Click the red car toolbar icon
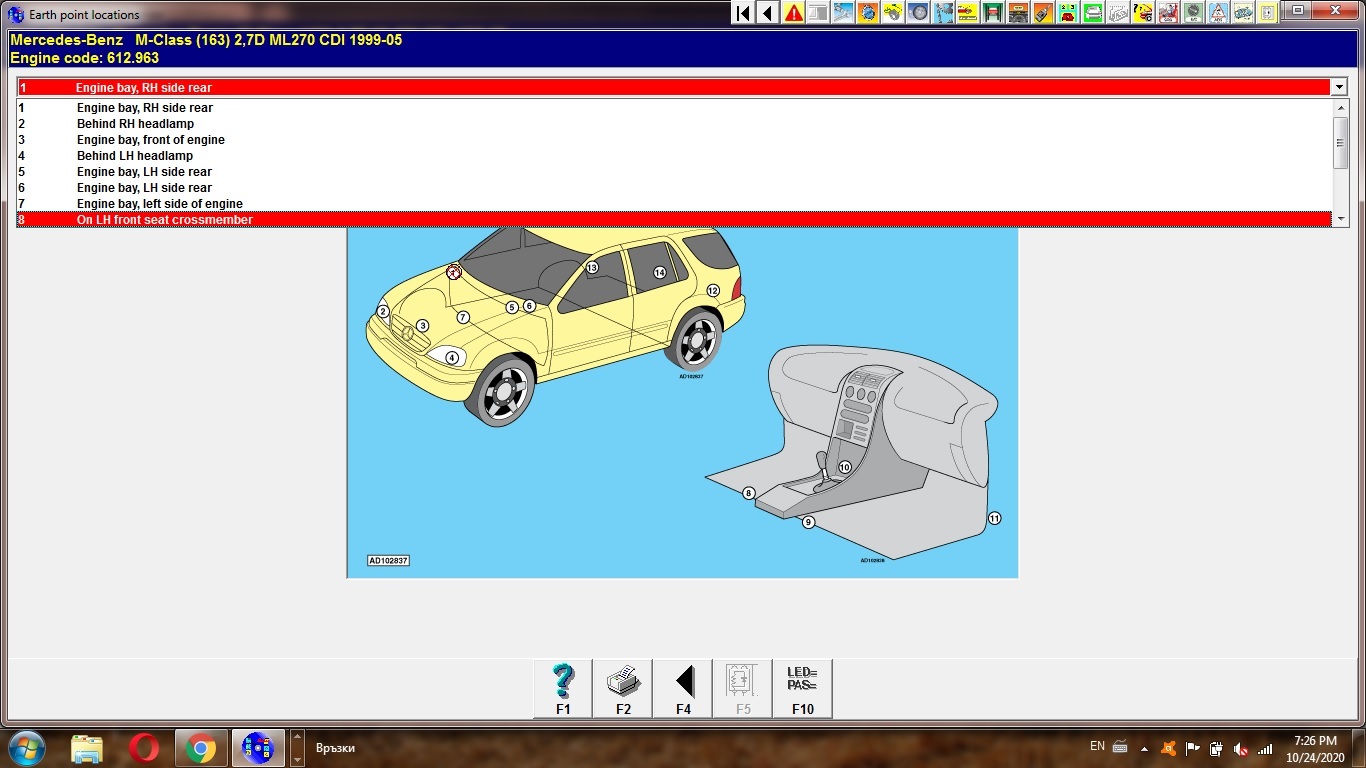The height and width of the screenshot is (768, 1366). [x=1168, y=13]
